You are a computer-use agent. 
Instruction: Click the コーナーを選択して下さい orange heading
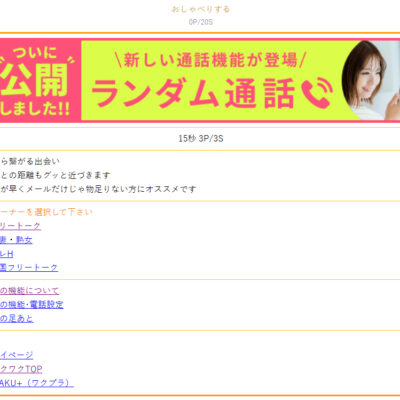click(x=46, y=212)
